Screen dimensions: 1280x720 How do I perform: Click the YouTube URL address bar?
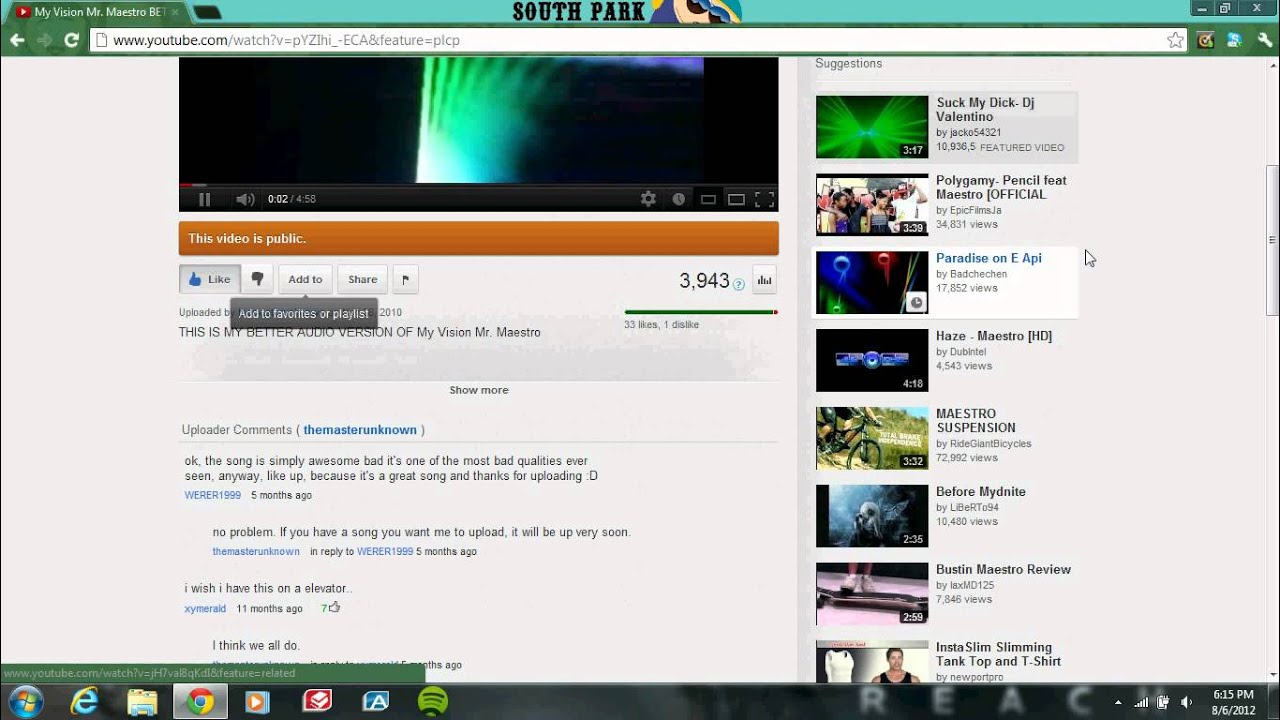630,40
